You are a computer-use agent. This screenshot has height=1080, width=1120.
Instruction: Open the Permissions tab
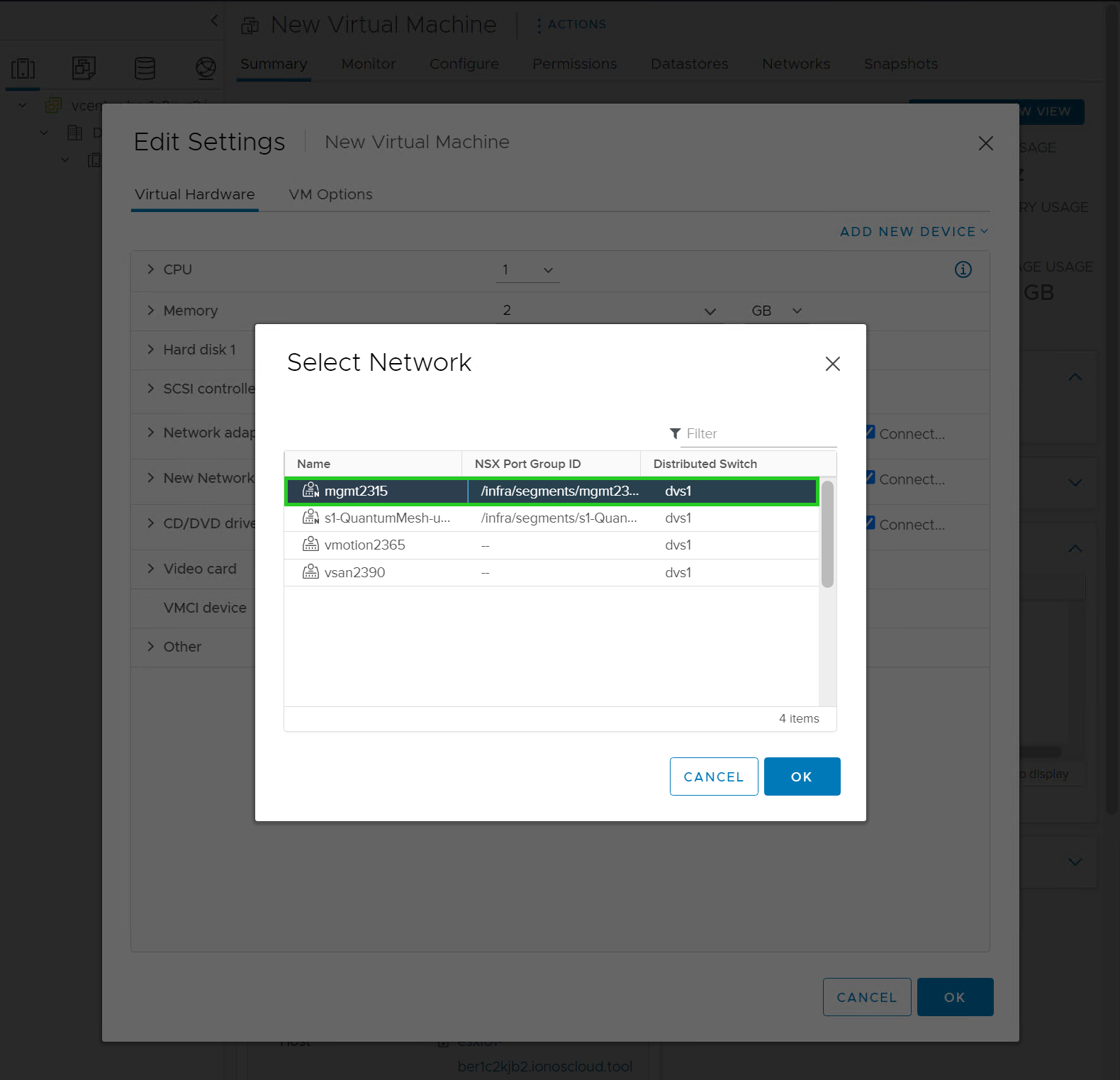point(575,64)
